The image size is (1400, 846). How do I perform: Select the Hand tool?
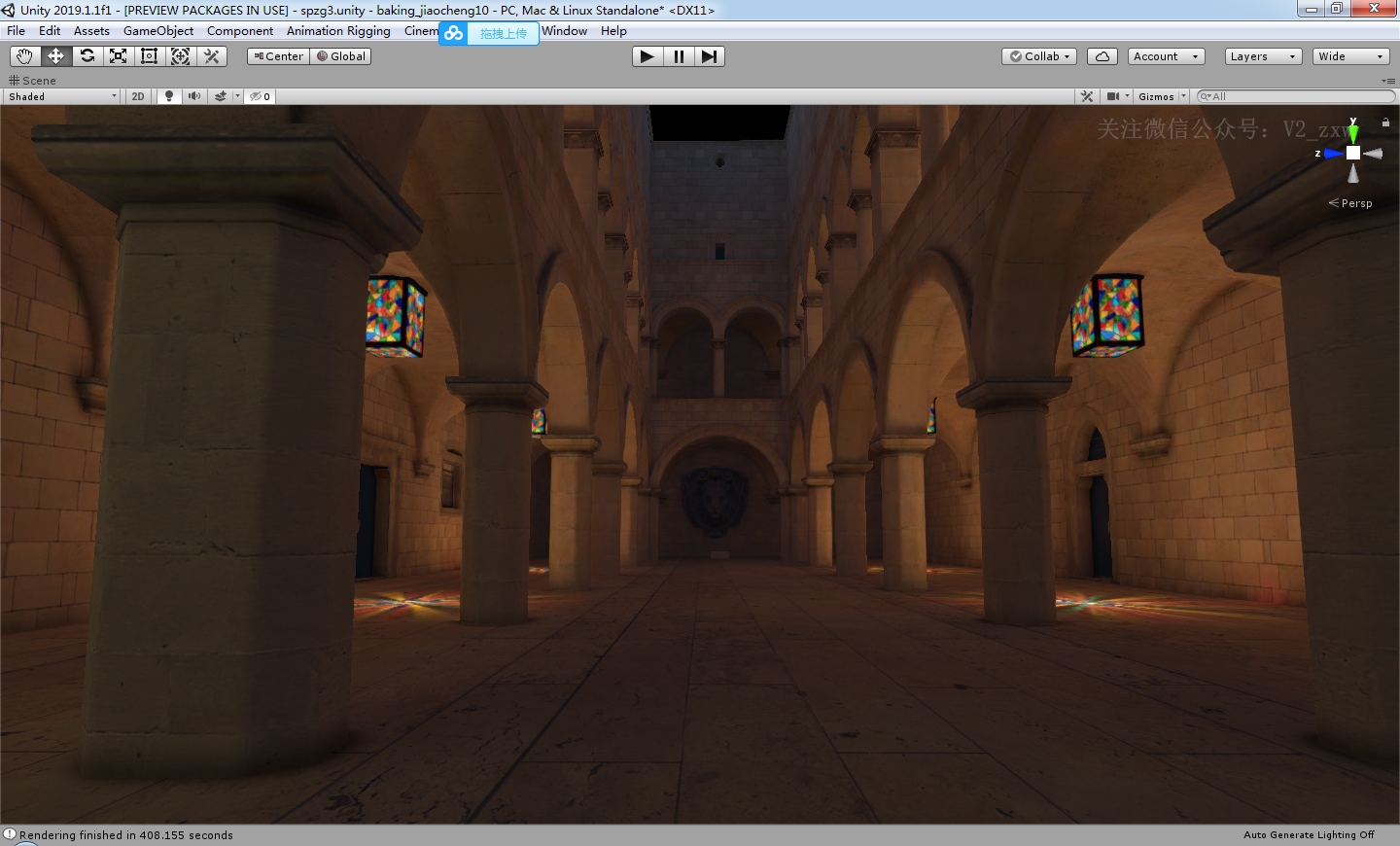point(24,56)
